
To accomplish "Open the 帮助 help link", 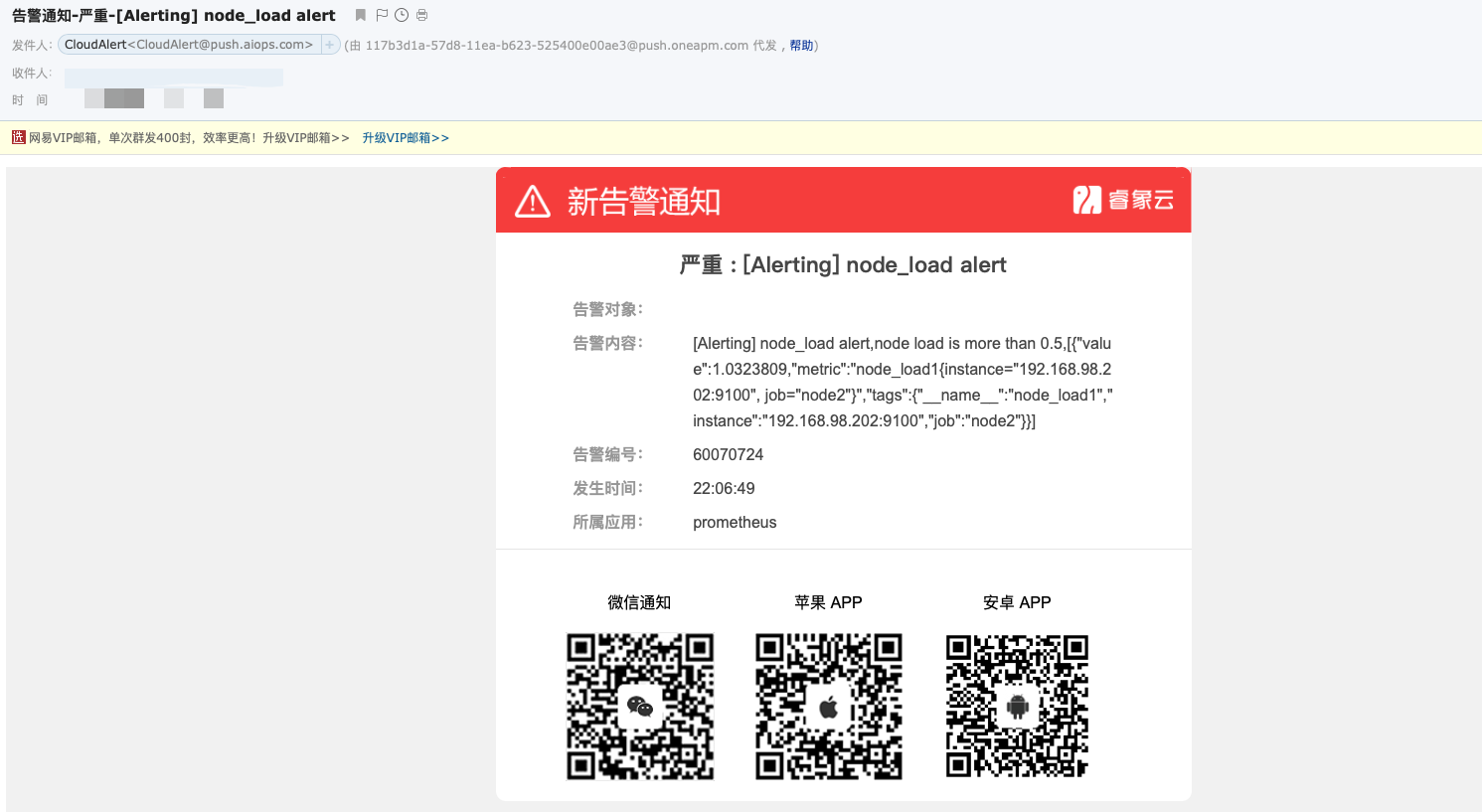I will click(801, 45).
